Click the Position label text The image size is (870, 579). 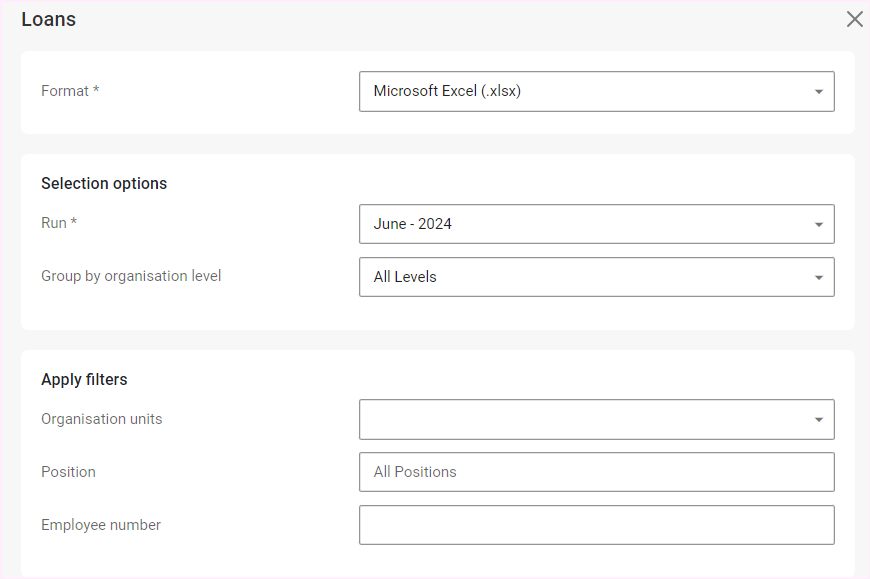68,472
